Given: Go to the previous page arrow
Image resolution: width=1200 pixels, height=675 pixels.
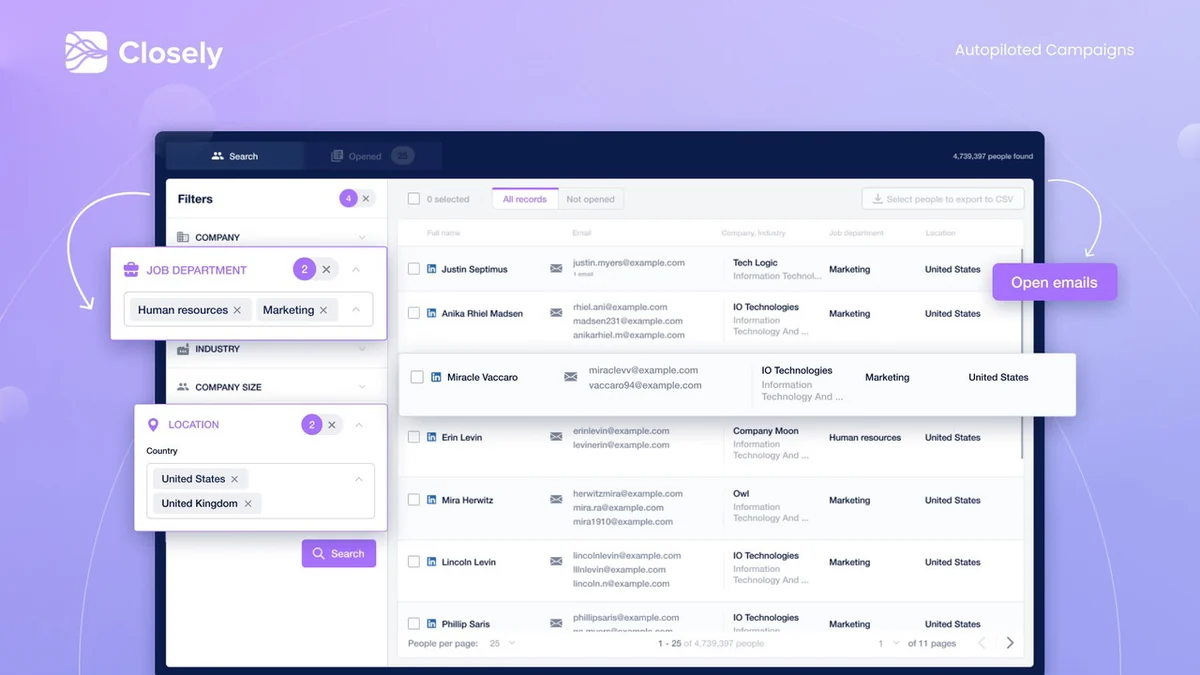Looking at the screenshot, I should coord(981,643).
